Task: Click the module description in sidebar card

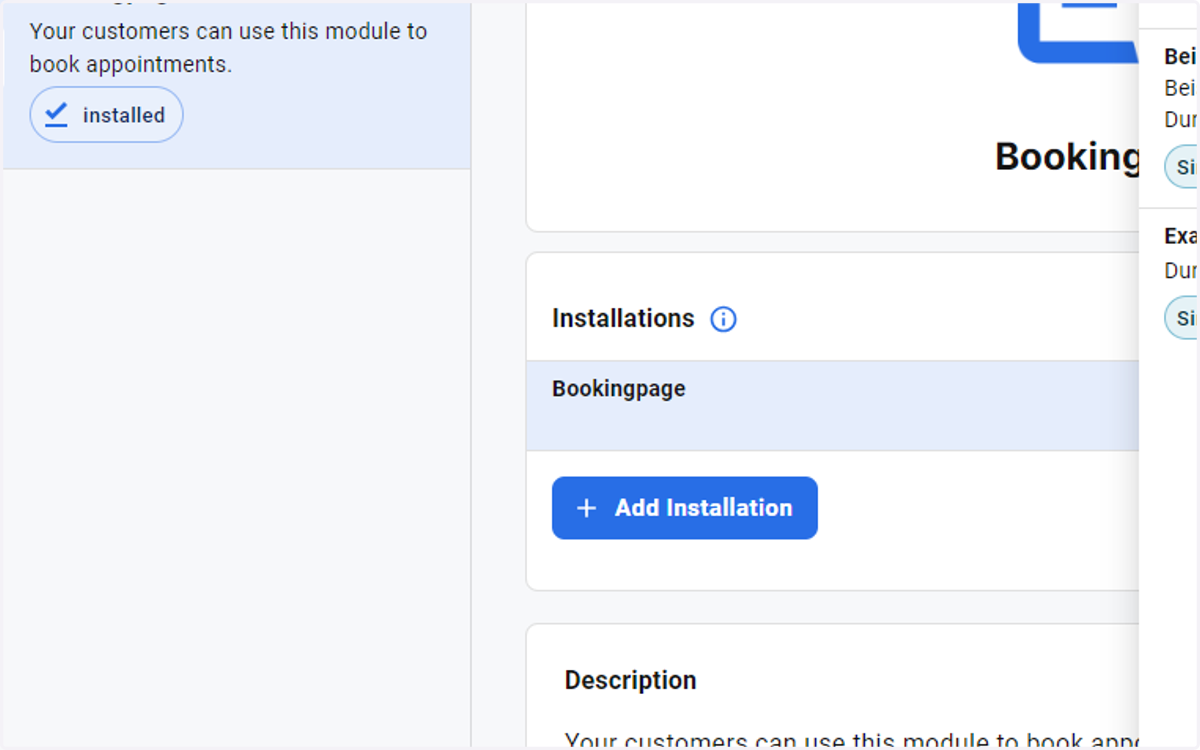Action: point(229,47)
